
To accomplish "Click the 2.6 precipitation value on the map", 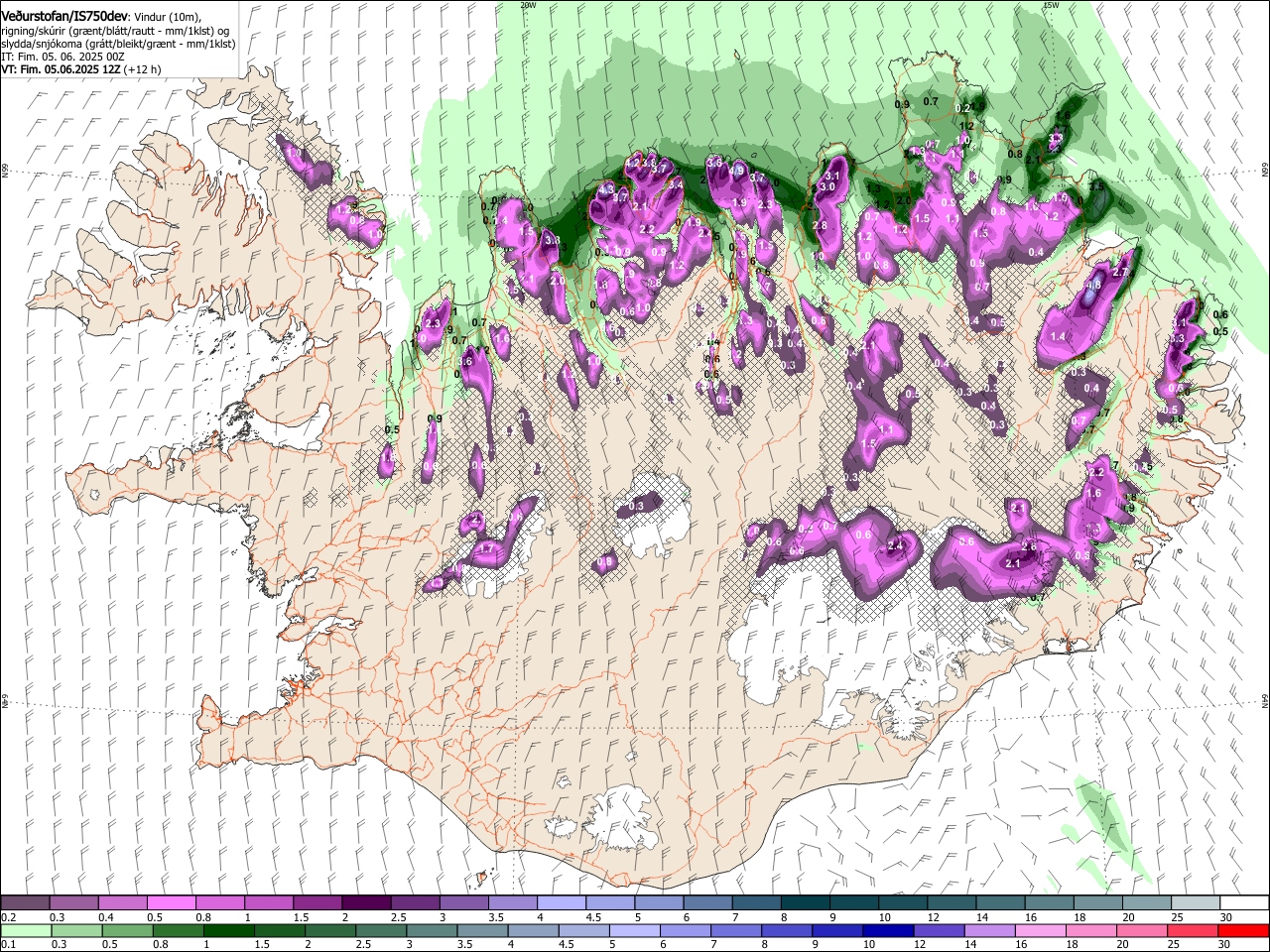I will pos(1029,547).
